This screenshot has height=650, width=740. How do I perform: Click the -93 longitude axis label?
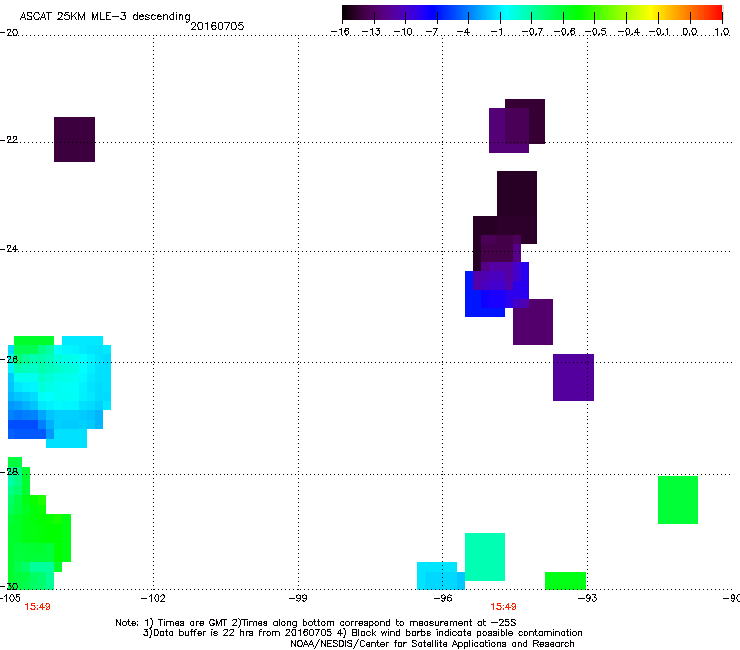pos(588,598)
